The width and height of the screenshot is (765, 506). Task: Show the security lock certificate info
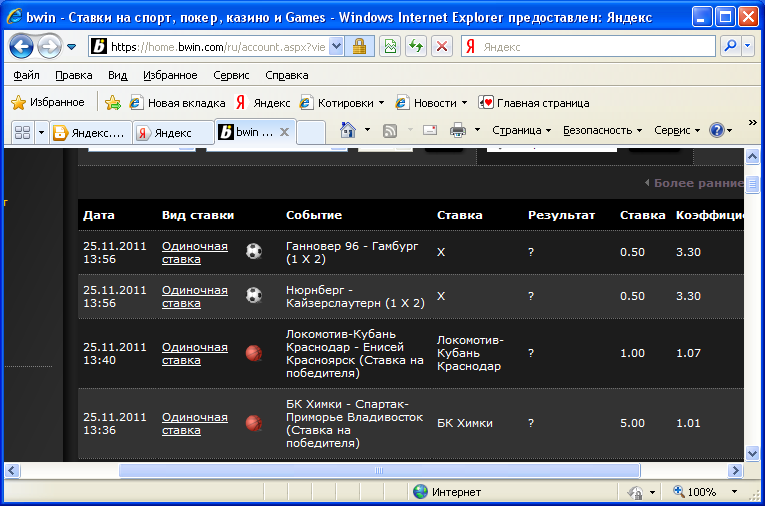(360, 47)
